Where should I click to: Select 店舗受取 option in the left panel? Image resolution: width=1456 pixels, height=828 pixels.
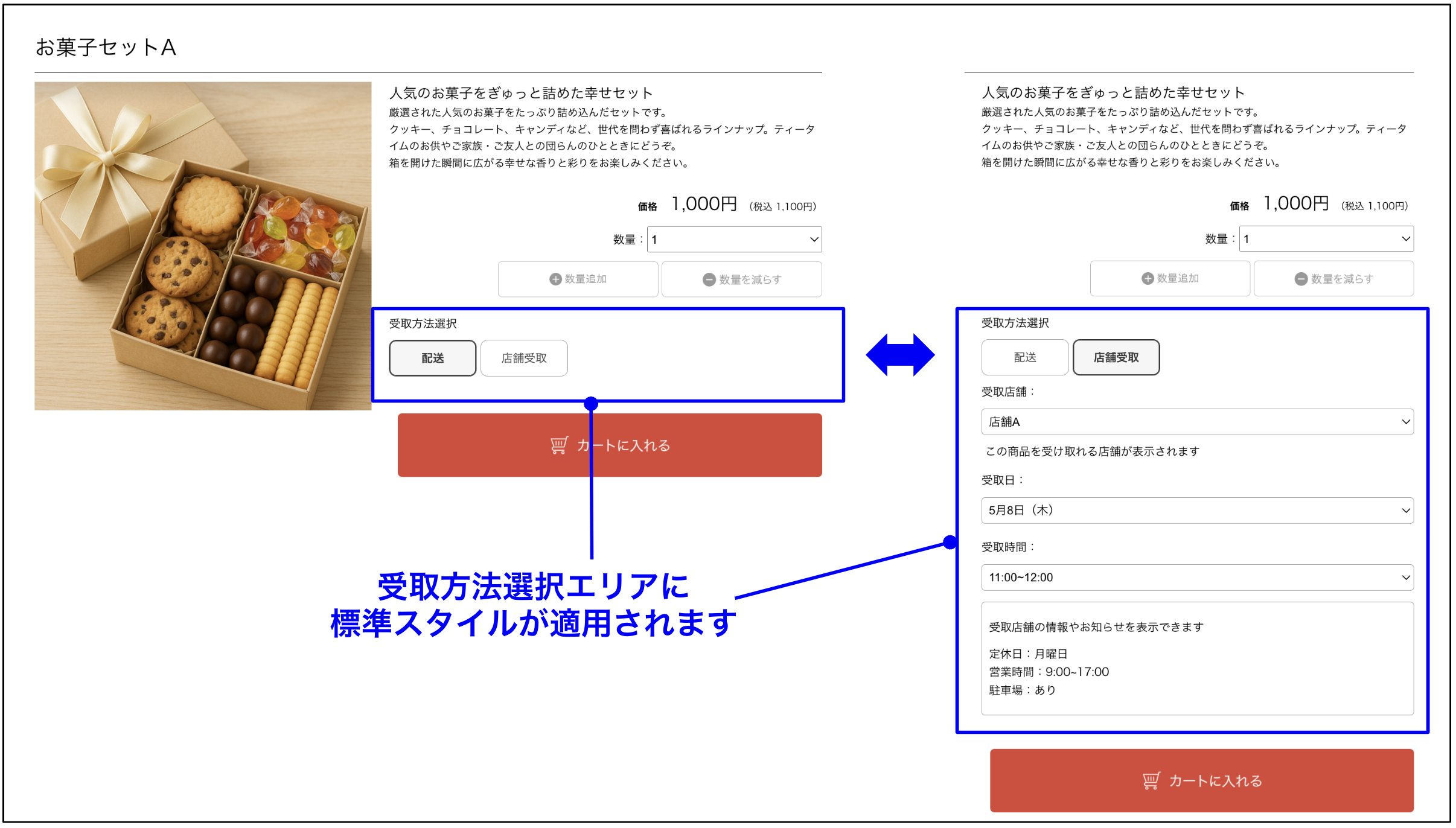click(524, 358)
